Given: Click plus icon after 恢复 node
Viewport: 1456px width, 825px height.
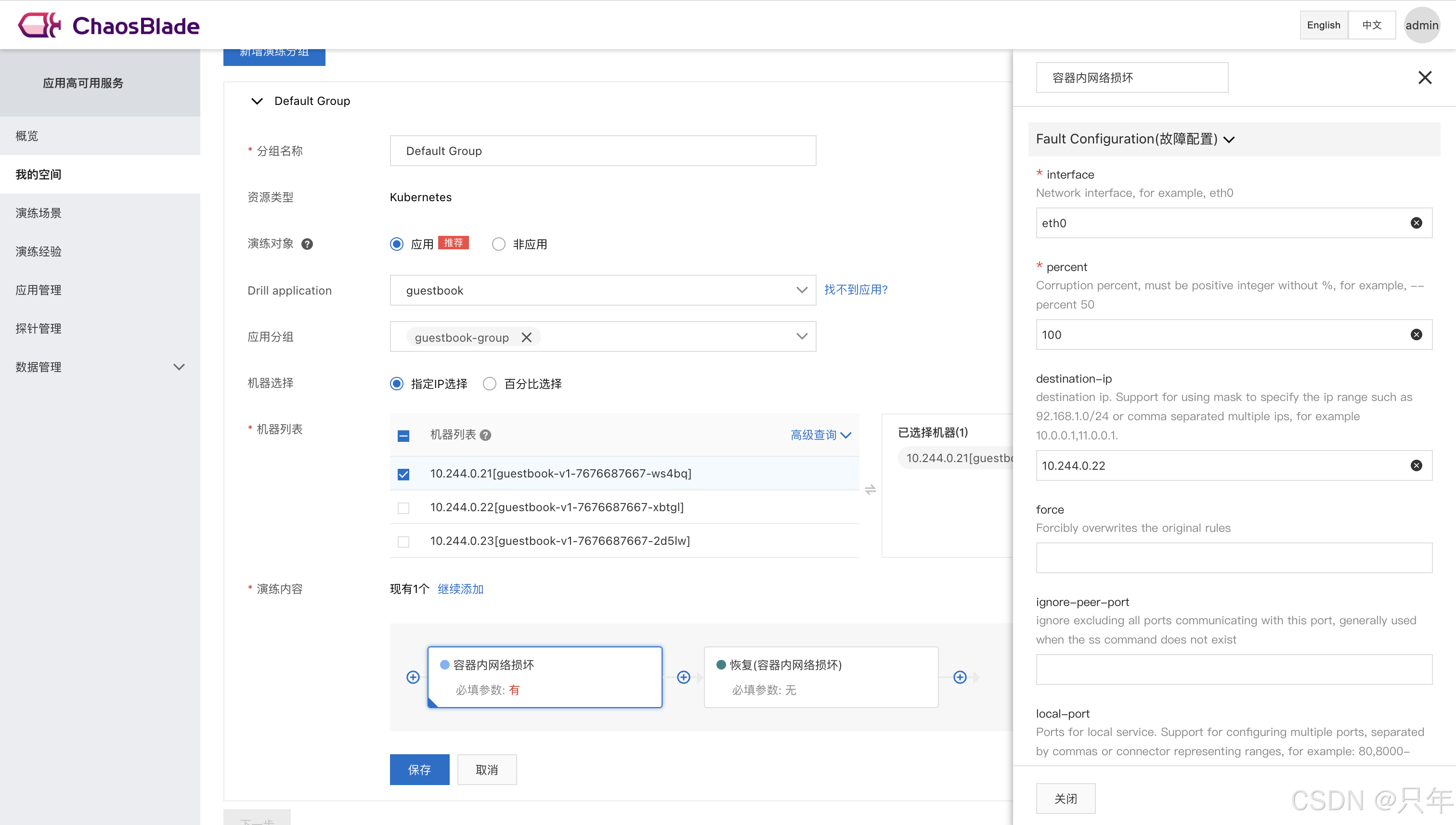Looking at the screenshot, I should tap(960, 677).
